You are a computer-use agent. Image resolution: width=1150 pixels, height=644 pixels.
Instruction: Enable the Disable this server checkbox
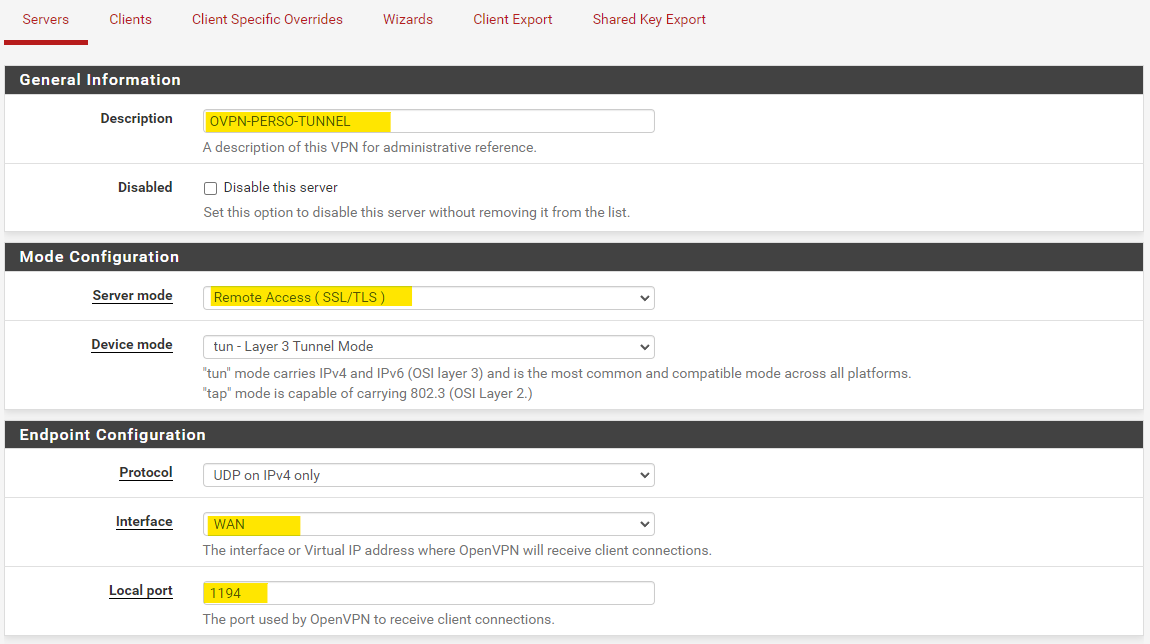tap(211, 188)
